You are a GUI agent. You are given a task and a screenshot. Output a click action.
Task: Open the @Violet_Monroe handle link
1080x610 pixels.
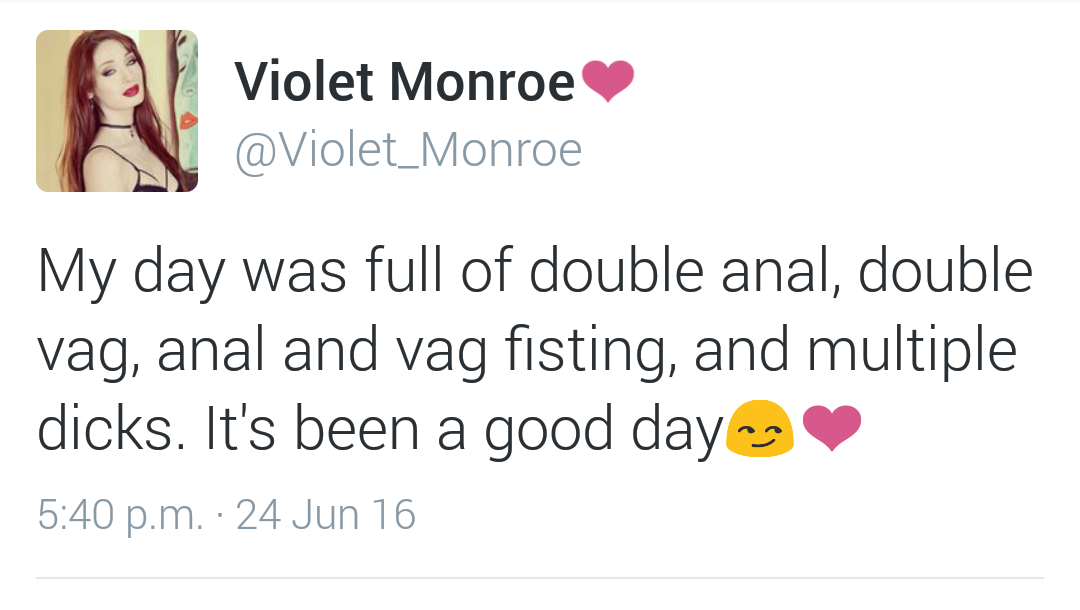(x=408, y=150)
